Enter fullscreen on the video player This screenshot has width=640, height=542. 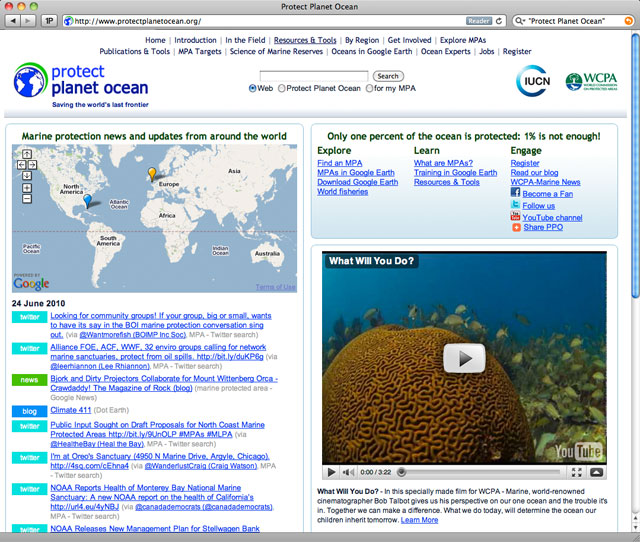[x=577, y=472]
